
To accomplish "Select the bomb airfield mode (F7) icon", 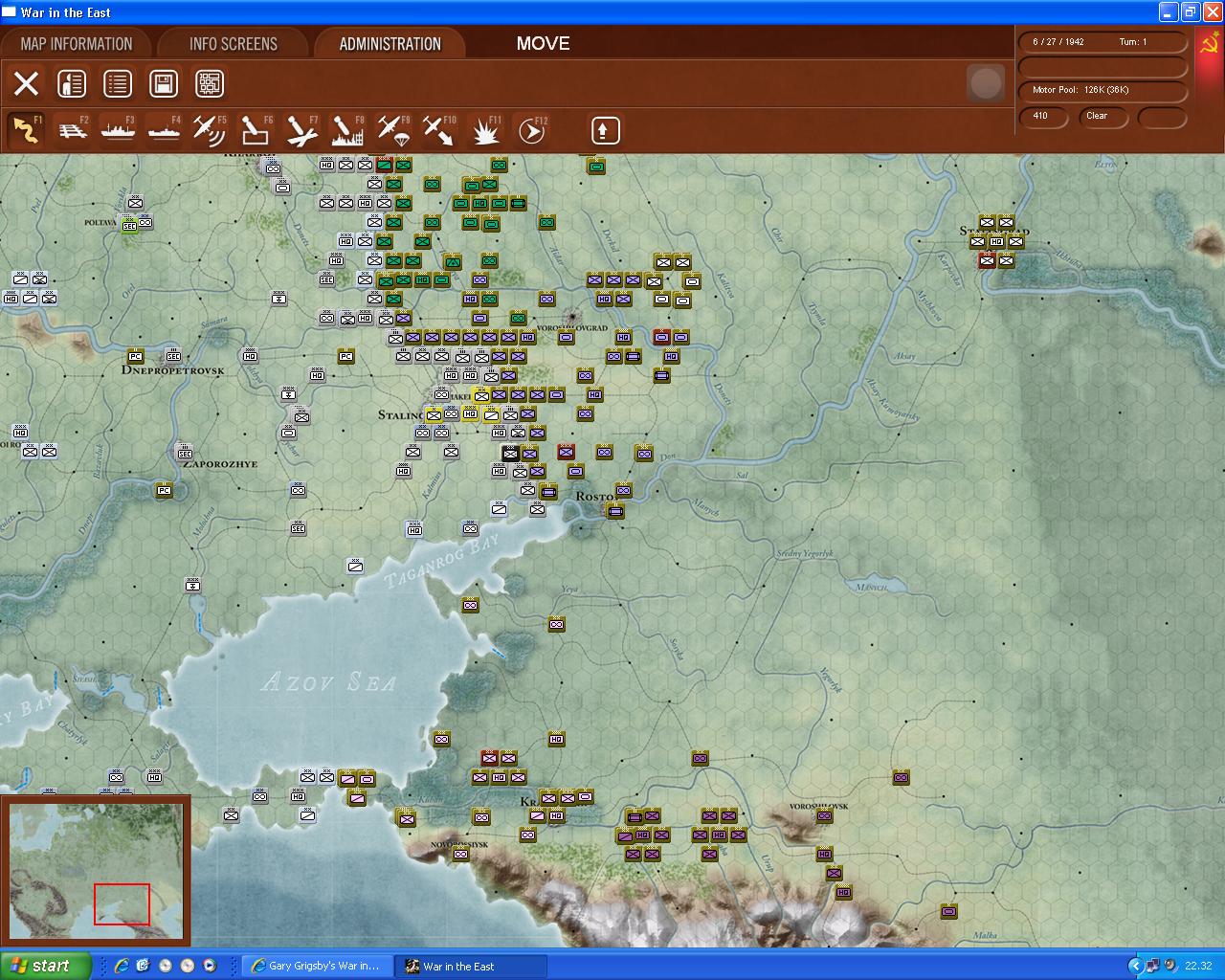I will tap(301, 130).
